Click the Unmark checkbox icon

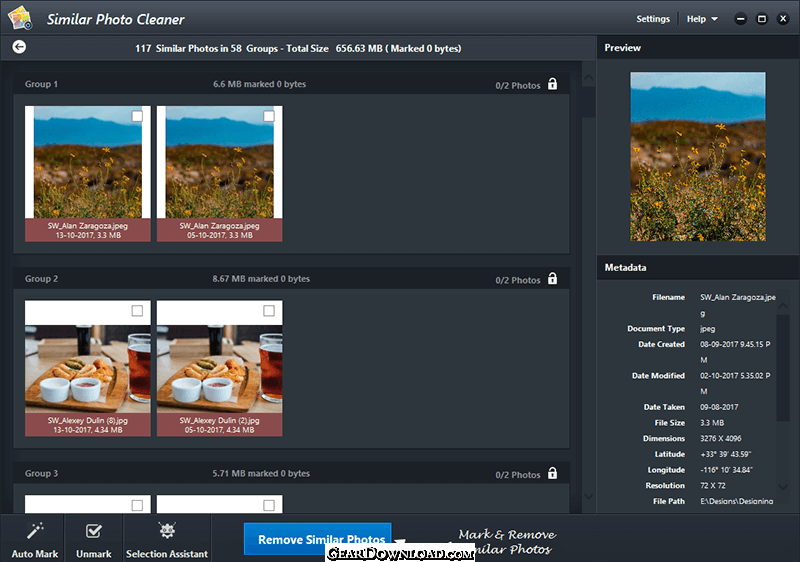pyautogui.click(x=94, y=531)
